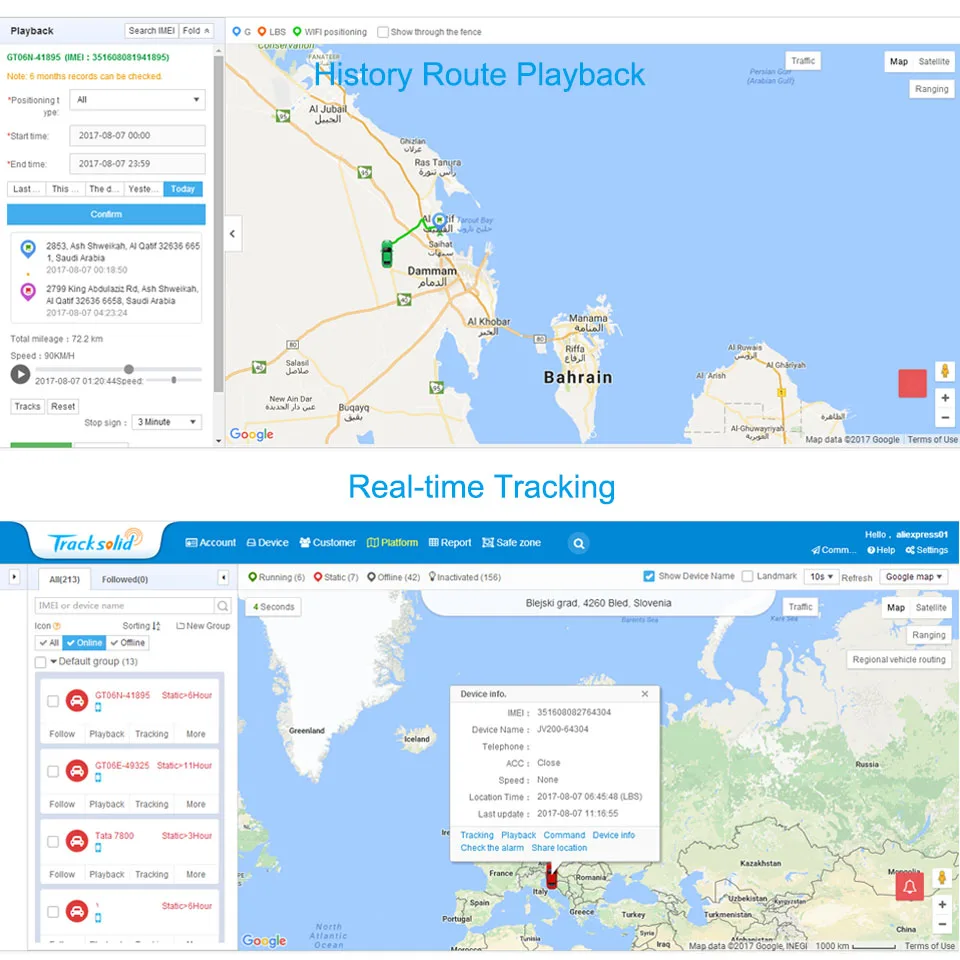The height and width of the screenshot is (960, 960).
Task: Collapse the Default group tree
Action: tap(54, 661)
